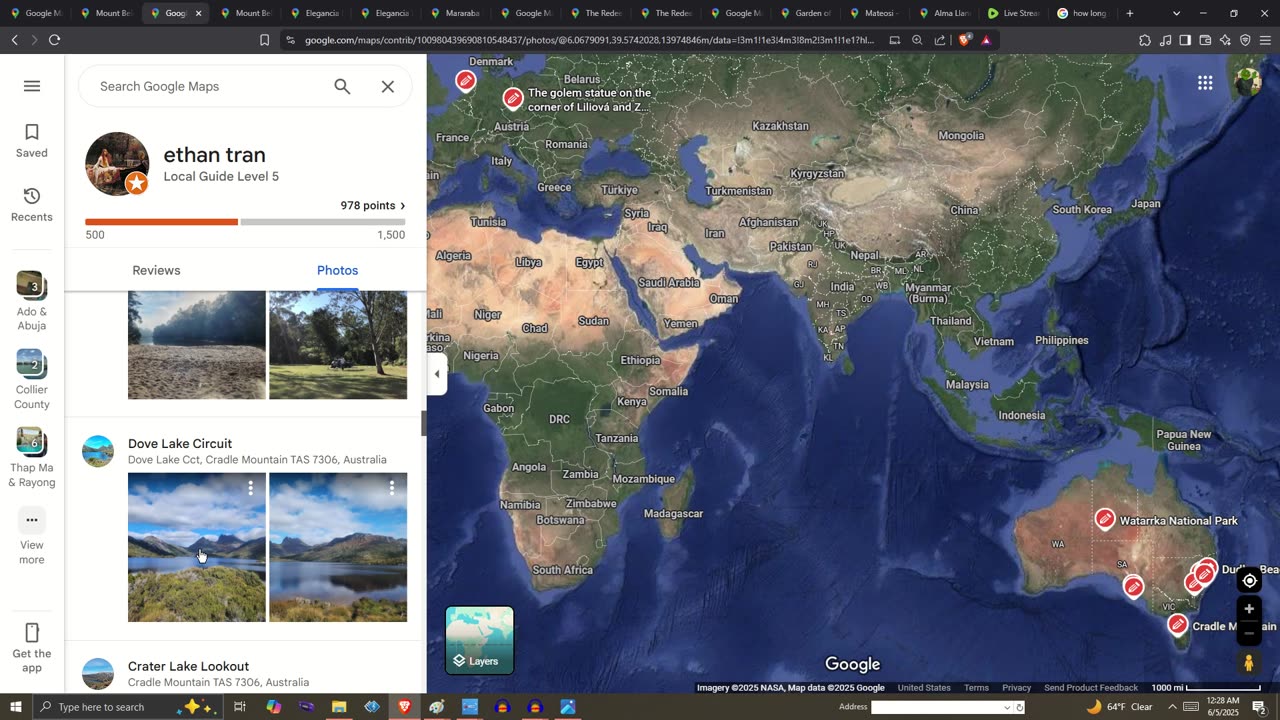Click the Google account avatar
Image resolution: width=1280 pixels, height=720 pixels.
coord(1248,82)
